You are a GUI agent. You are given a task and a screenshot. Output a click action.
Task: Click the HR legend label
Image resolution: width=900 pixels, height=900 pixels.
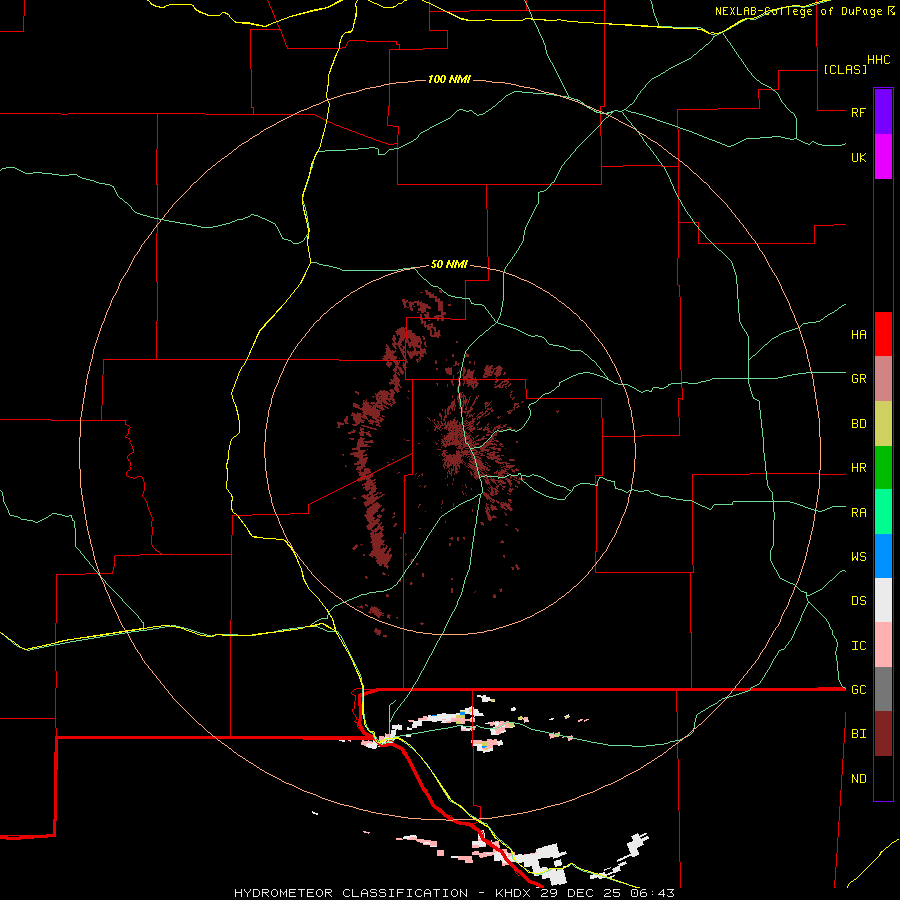tap(858, 468)
